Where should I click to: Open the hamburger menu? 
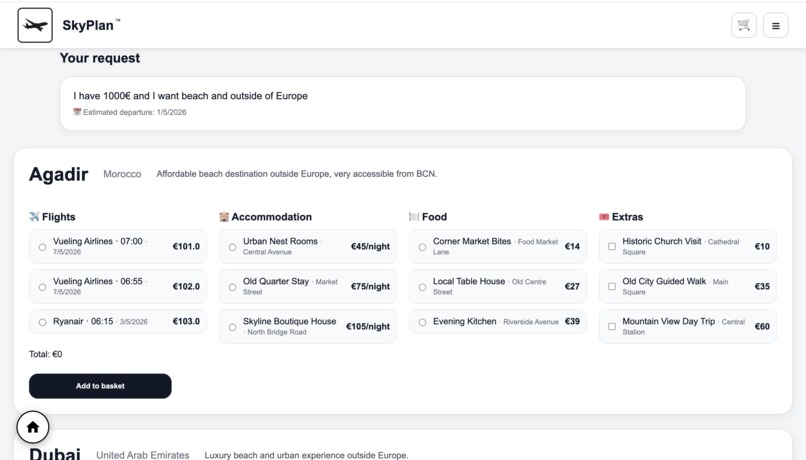click(x=776, y=25)
